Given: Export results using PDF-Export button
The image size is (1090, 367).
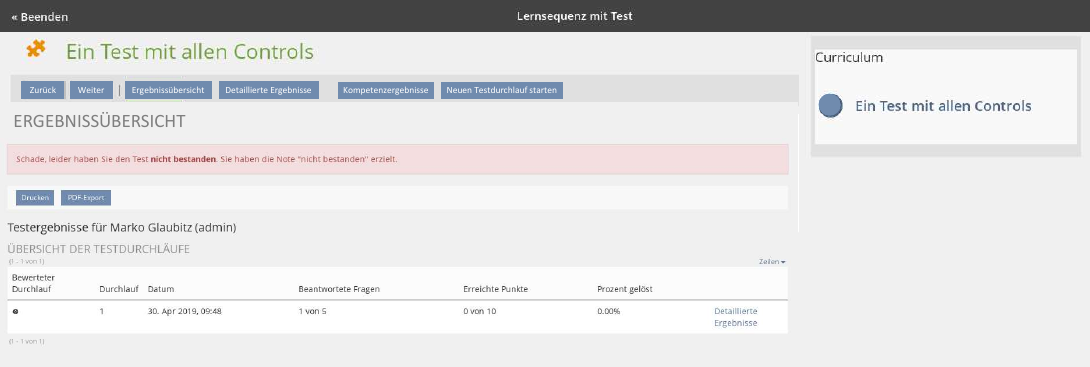Looking at the screenshot, I should (86, 198).
